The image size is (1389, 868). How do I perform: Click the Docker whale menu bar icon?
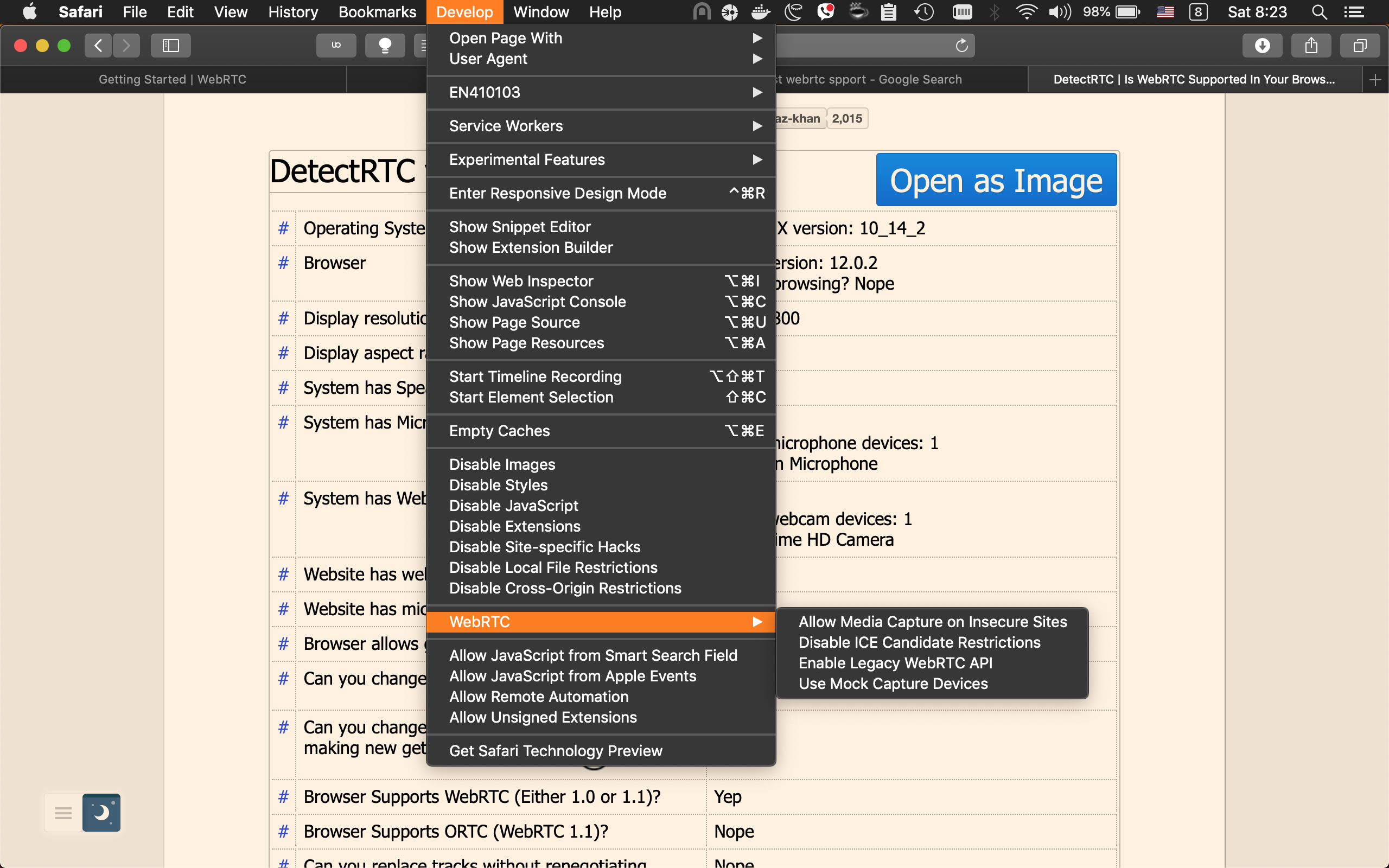(761, 11)
